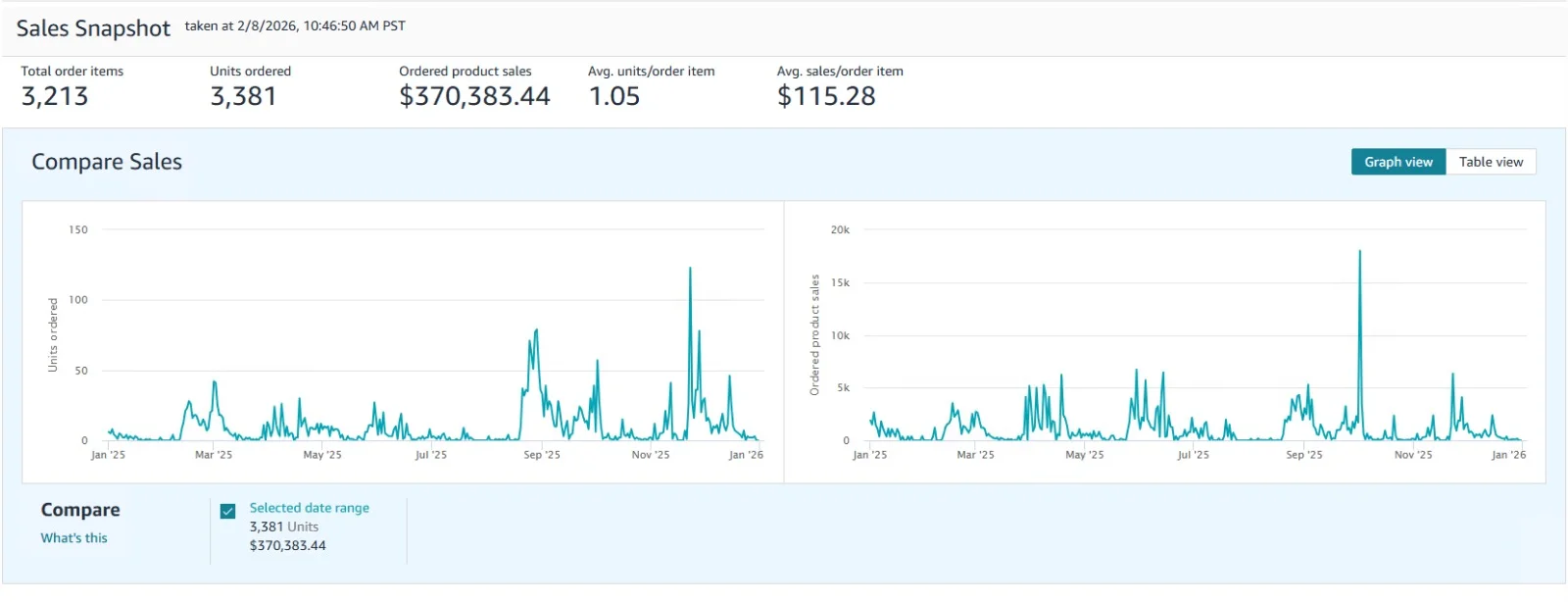Click the tallest spike in Ordered product sales chart

1359,253
